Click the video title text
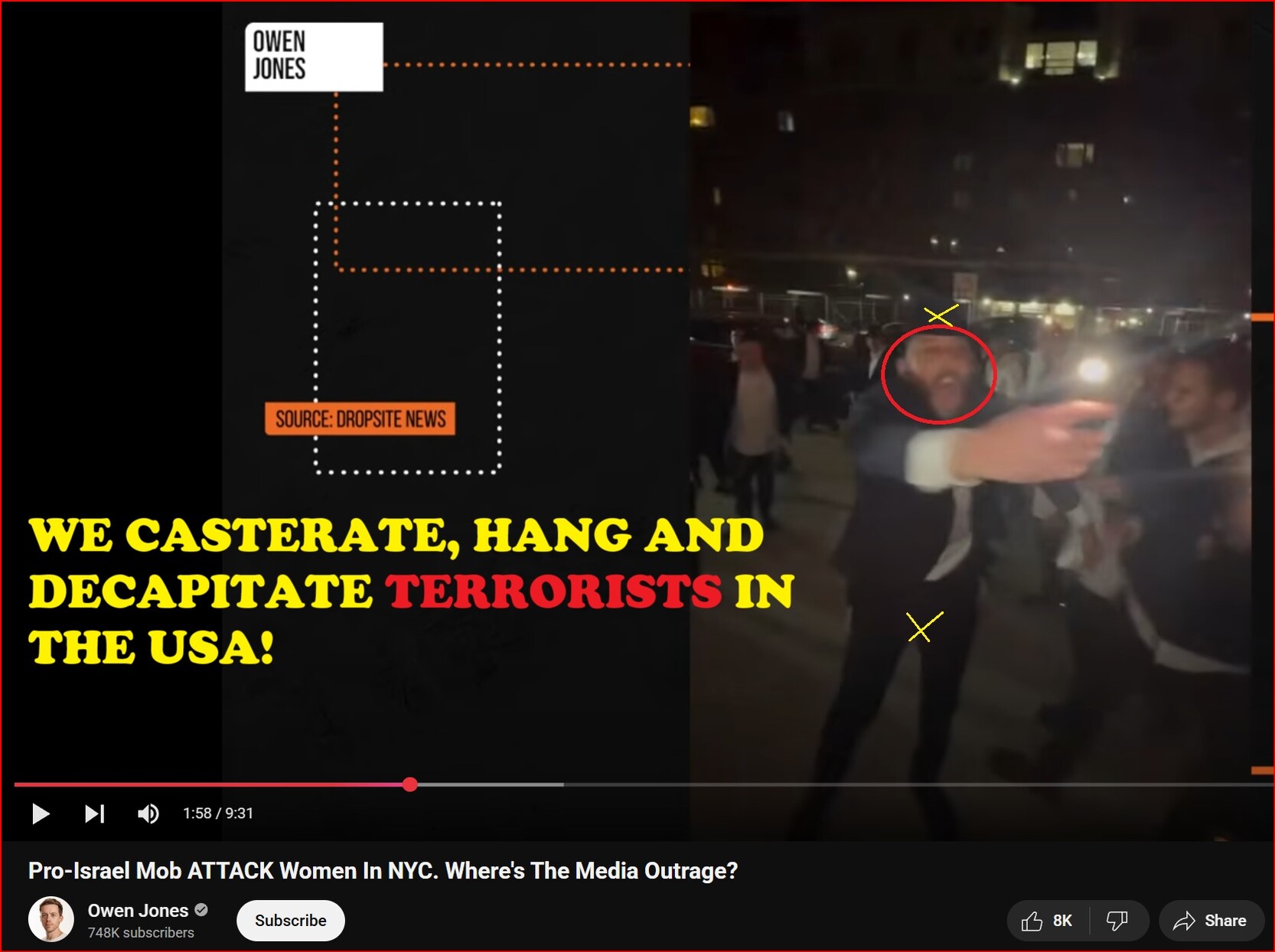The height and width of the screenshot is (952, 1275). click(x=383, y=871)
